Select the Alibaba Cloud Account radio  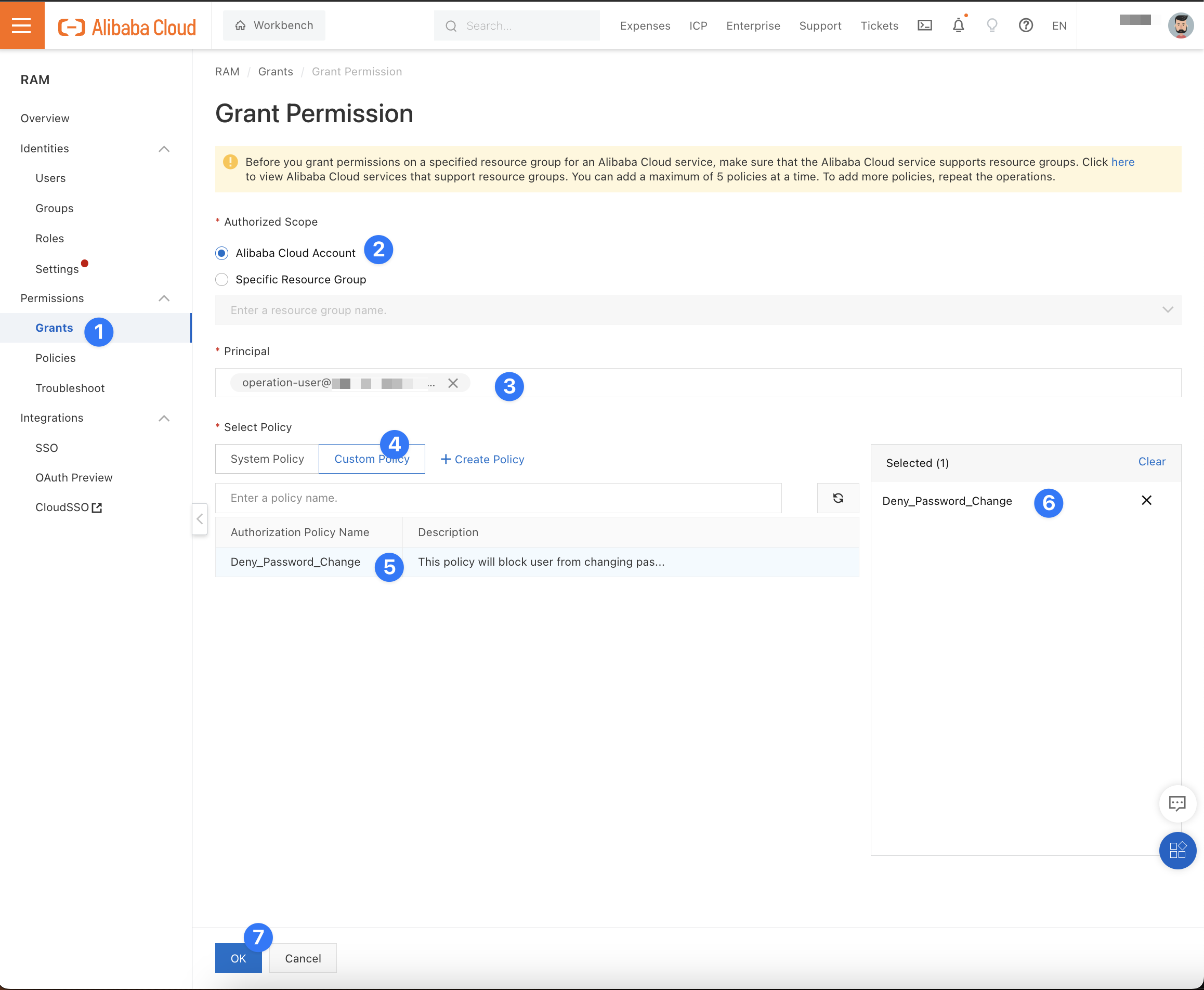coord(222,253)
